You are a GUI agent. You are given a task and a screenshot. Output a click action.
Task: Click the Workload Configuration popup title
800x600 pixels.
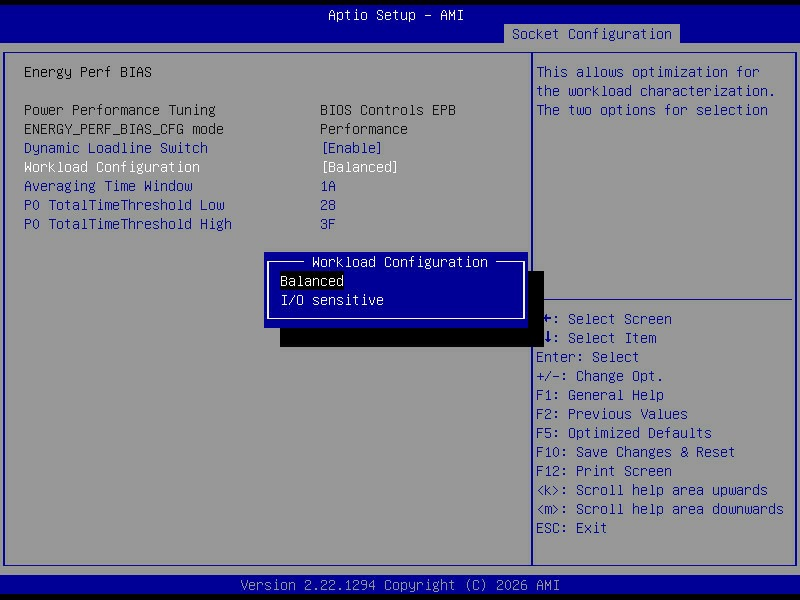(x=399, y=262)
